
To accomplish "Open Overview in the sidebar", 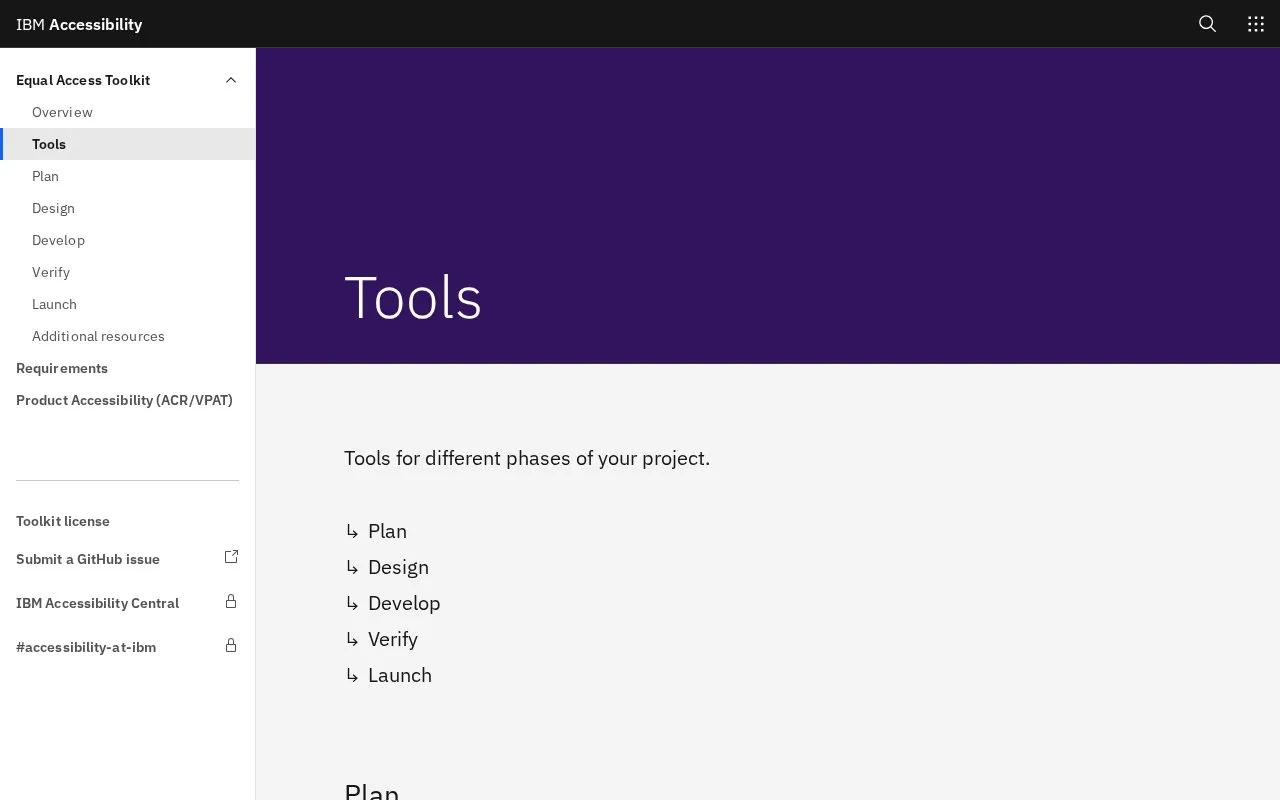I will pos(128,112).
